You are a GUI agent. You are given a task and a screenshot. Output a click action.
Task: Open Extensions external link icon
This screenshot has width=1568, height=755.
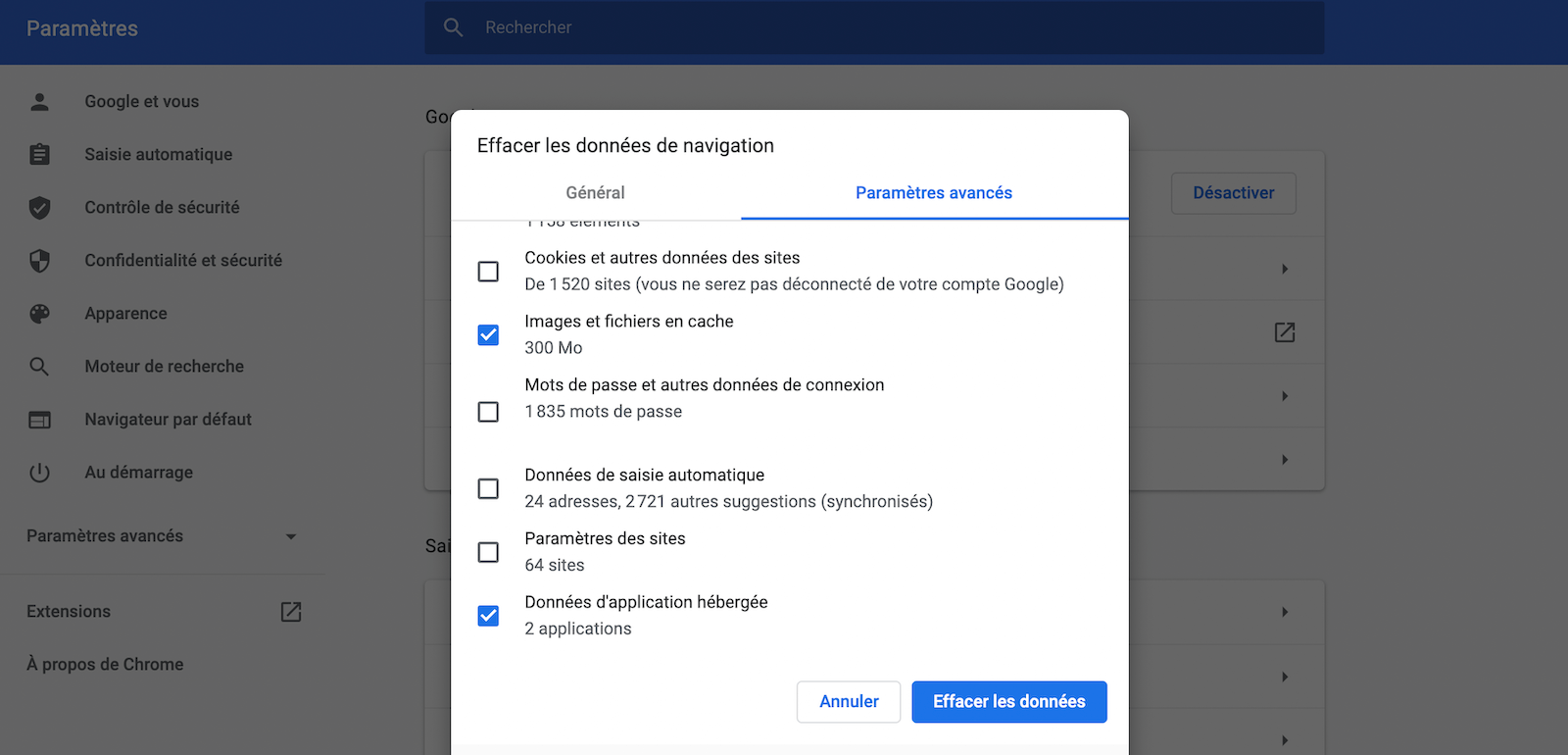291,612
